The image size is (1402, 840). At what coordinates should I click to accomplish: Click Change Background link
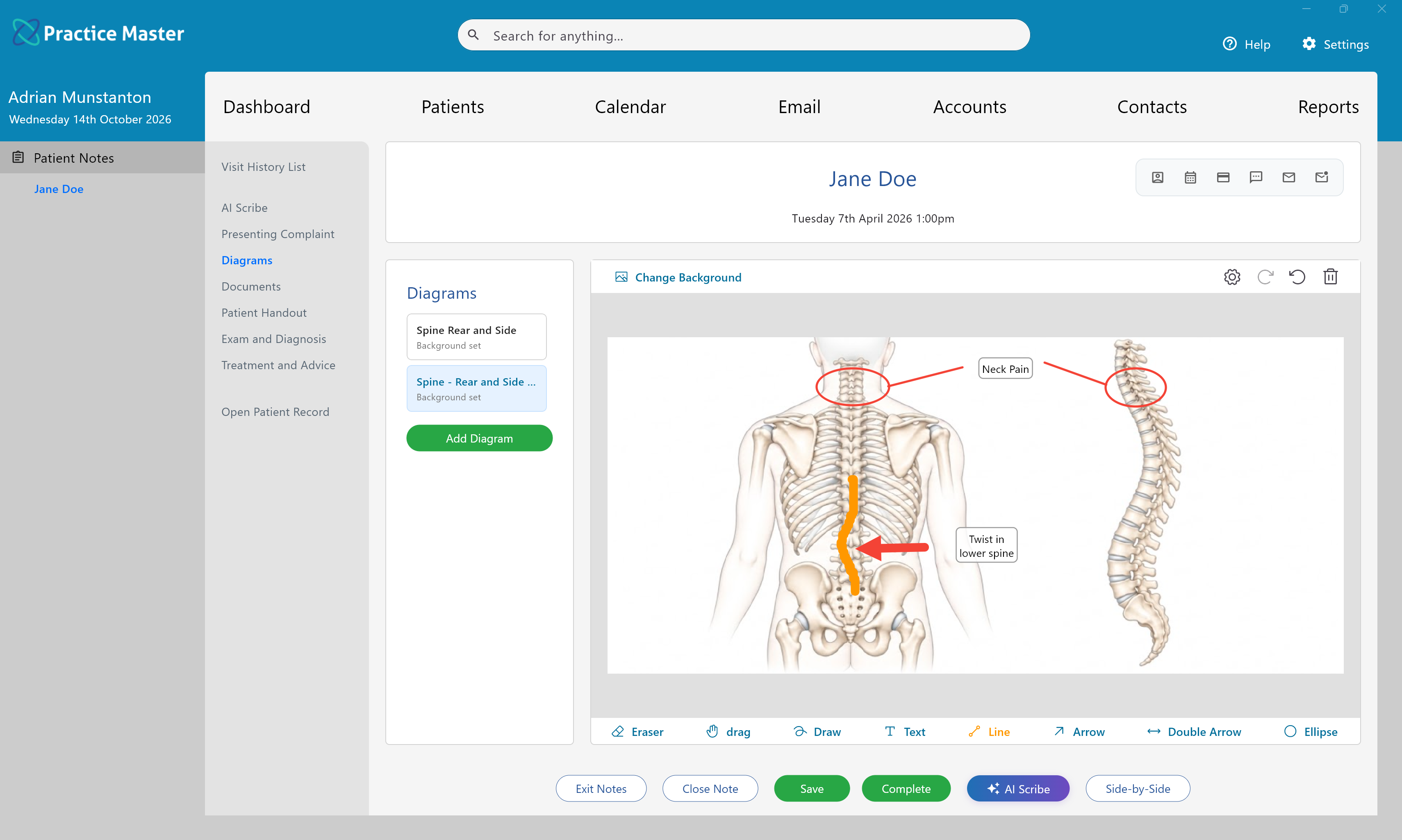pyautogui.click(x=678, y=277)
